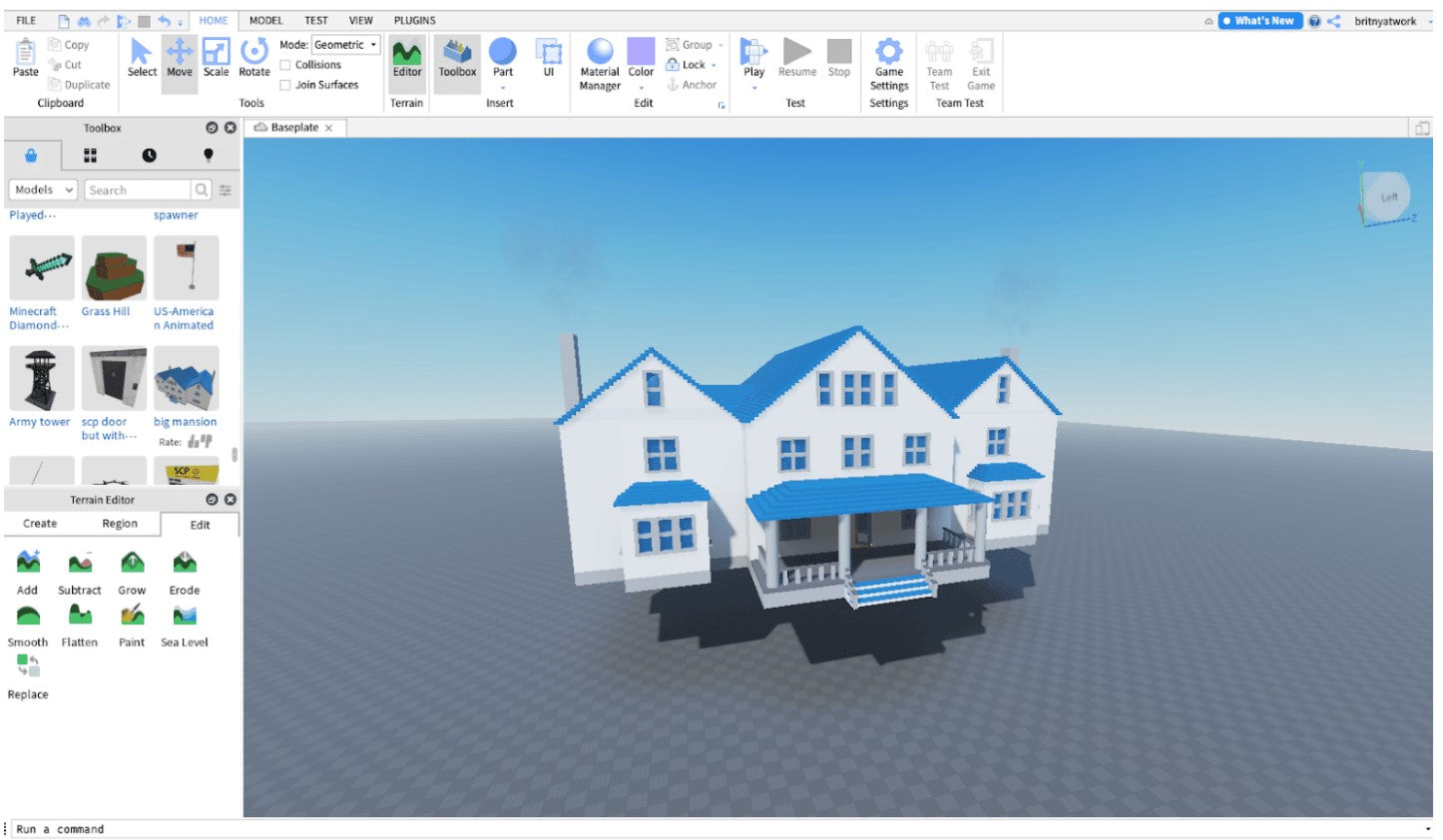Viewport: 1443px width, 840px height.
Task: Enable the Collisions checkbox
Action: point(285,65)
